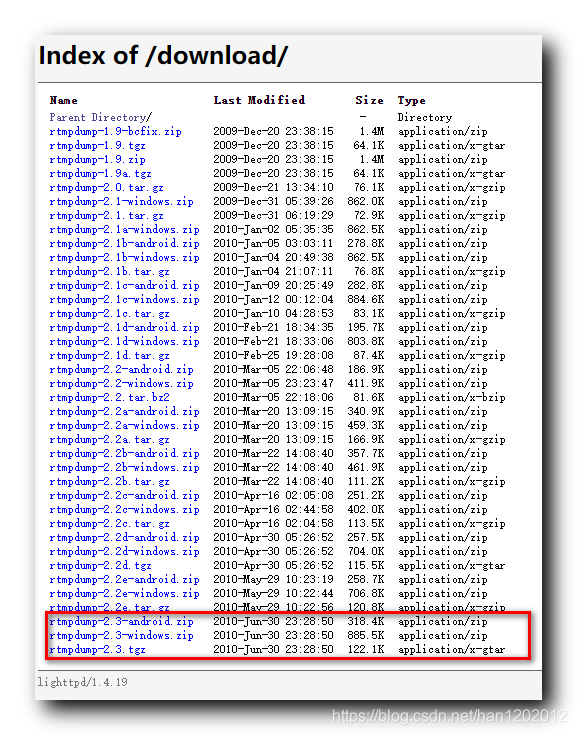Download rtmpdump-2.2d.tgz archive

coord(100,565)
